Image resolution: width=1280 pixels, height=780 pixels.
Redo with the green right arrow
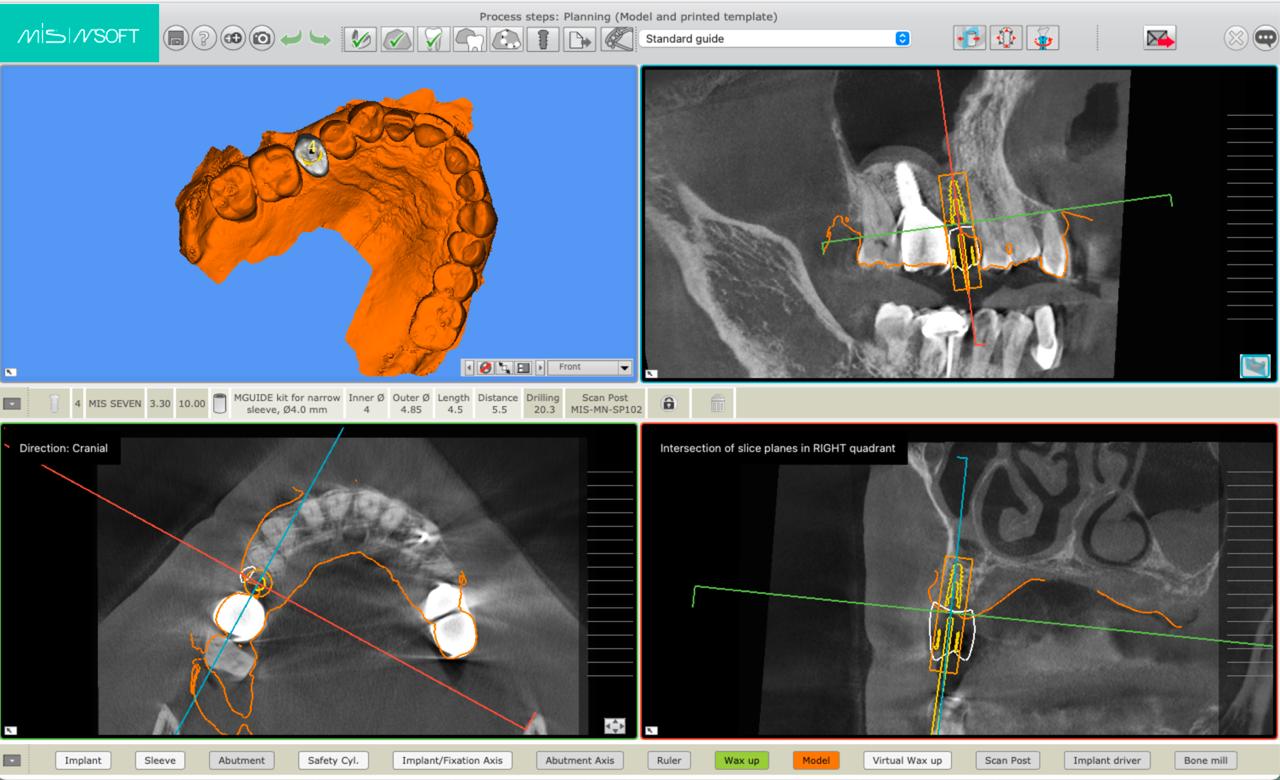tap(320, 38)
